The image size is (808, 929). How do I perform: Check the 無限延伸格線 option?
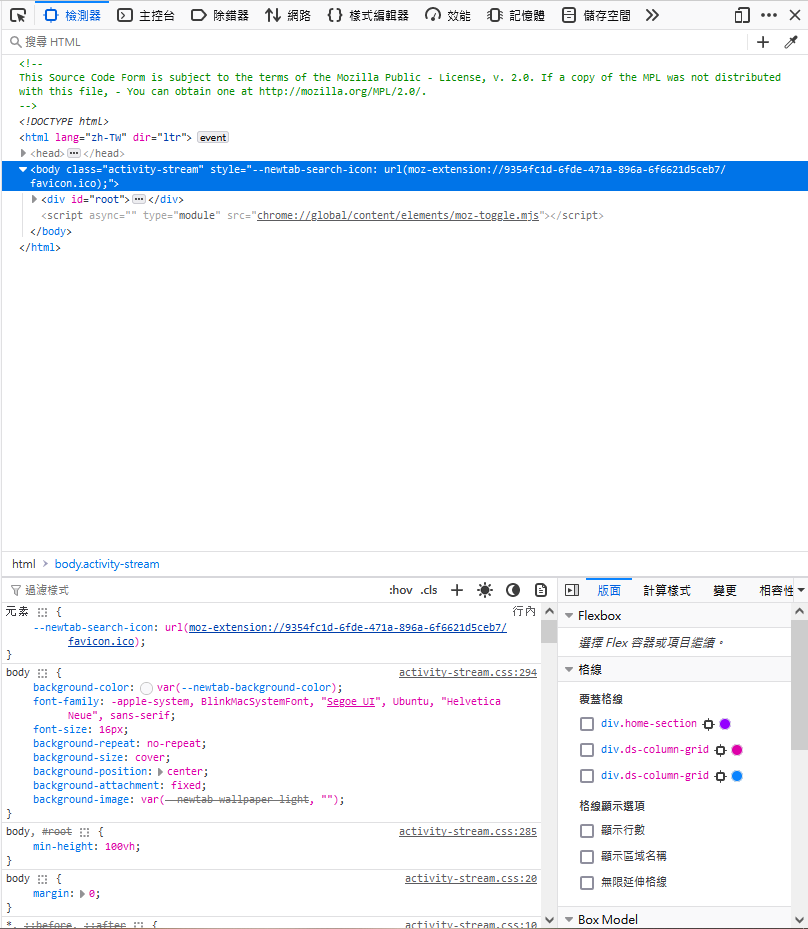587,883
